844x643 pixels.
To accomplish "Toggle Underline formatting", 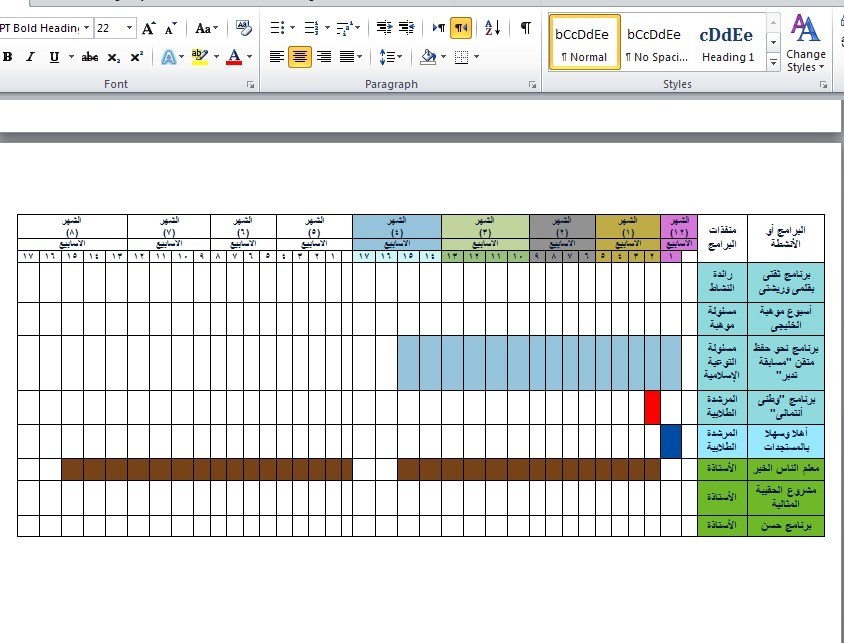I will 54,56.
